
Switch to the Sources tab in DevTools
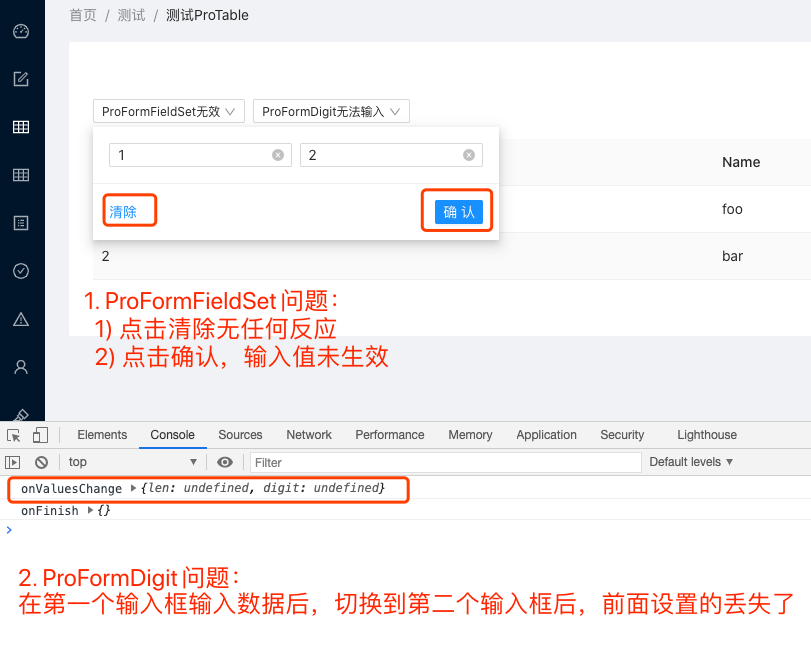pos(240,435)
